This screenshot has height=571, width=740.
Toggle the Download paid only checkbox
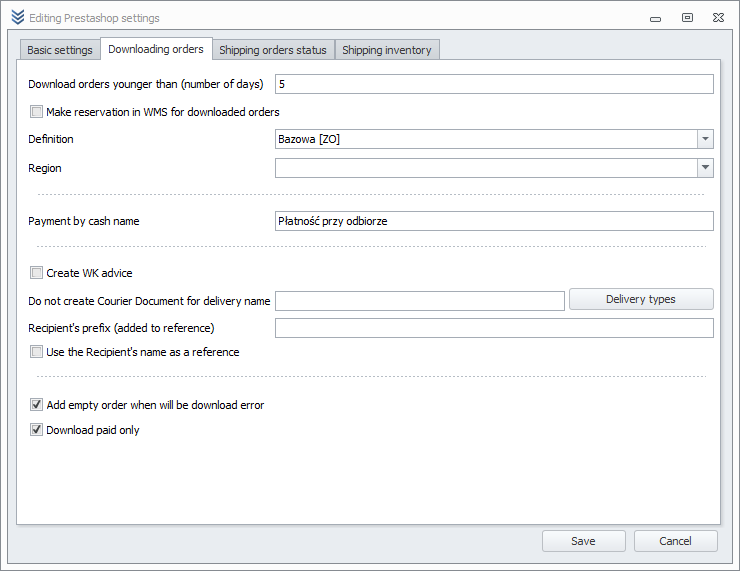pyautogui.click(x=36, y=430)
